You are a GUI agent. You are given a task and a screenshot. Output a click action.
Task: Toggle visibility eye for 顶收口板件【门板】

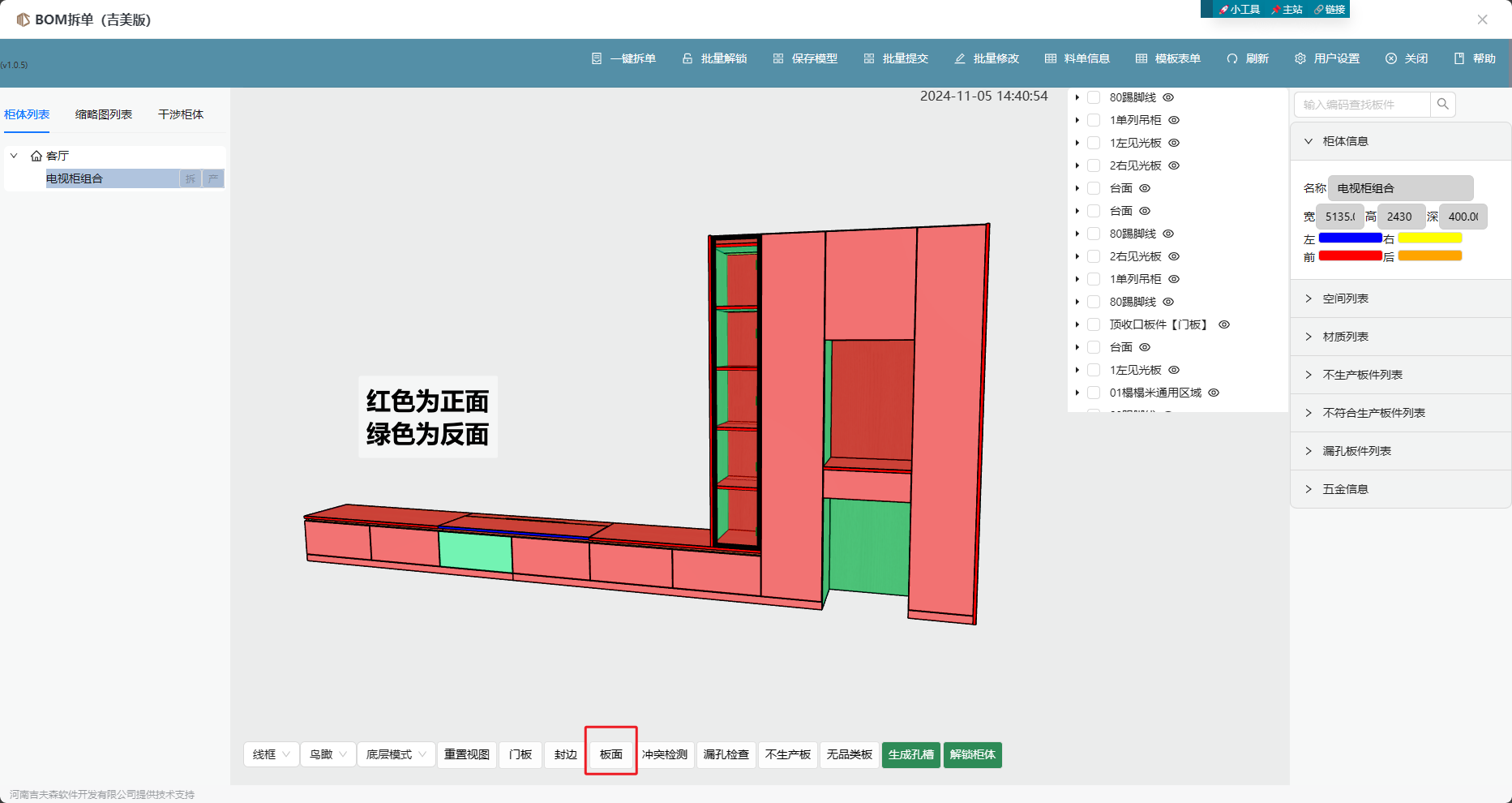coord(1224,324)
